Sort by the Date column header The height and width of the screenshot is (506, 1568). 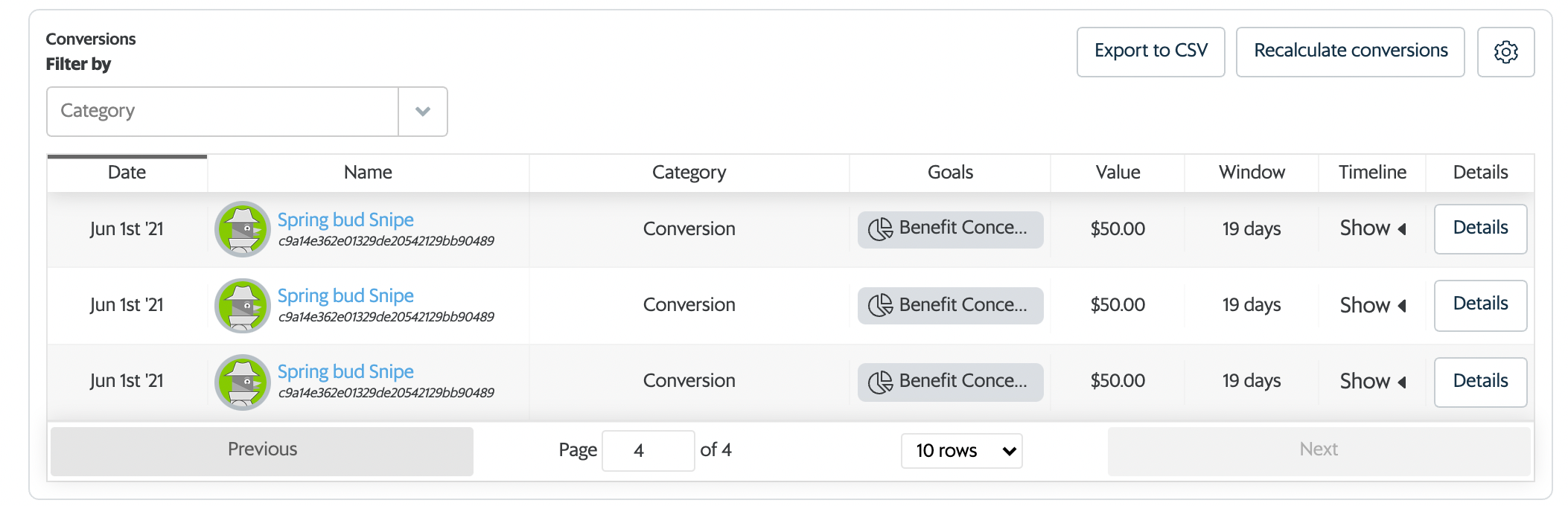pyautogui.click(x=127, y=173)
